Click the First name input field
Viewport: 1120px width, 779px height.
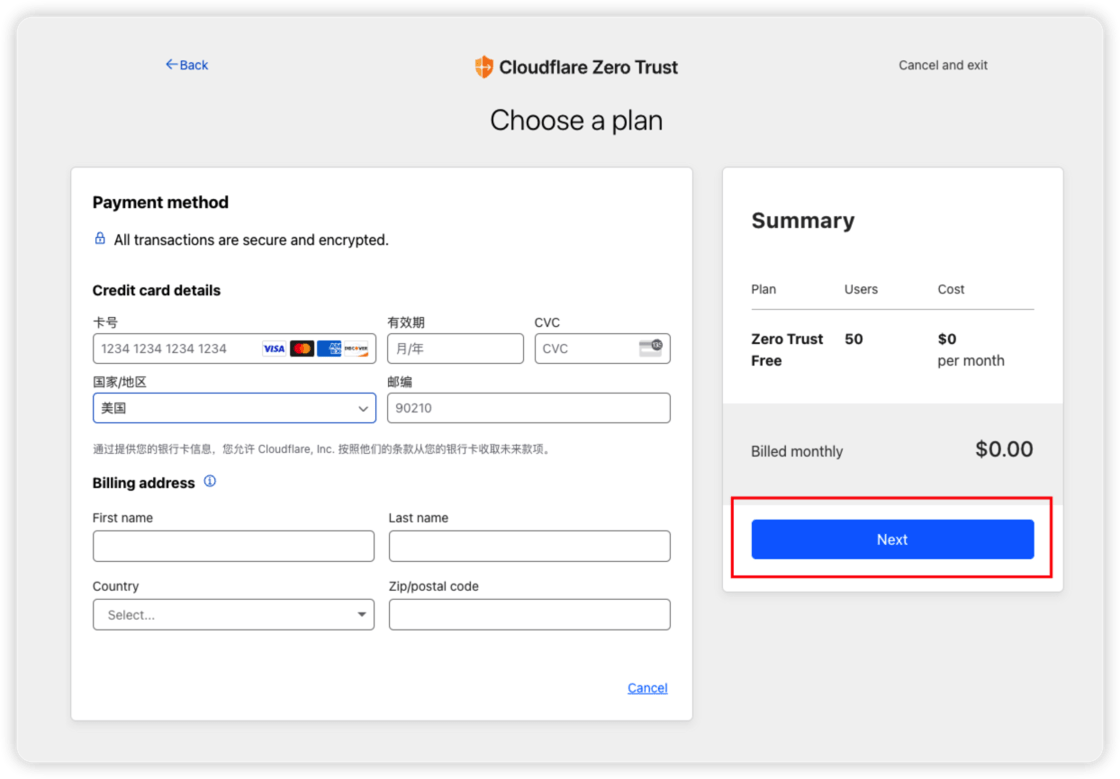[x=233, y=546]
